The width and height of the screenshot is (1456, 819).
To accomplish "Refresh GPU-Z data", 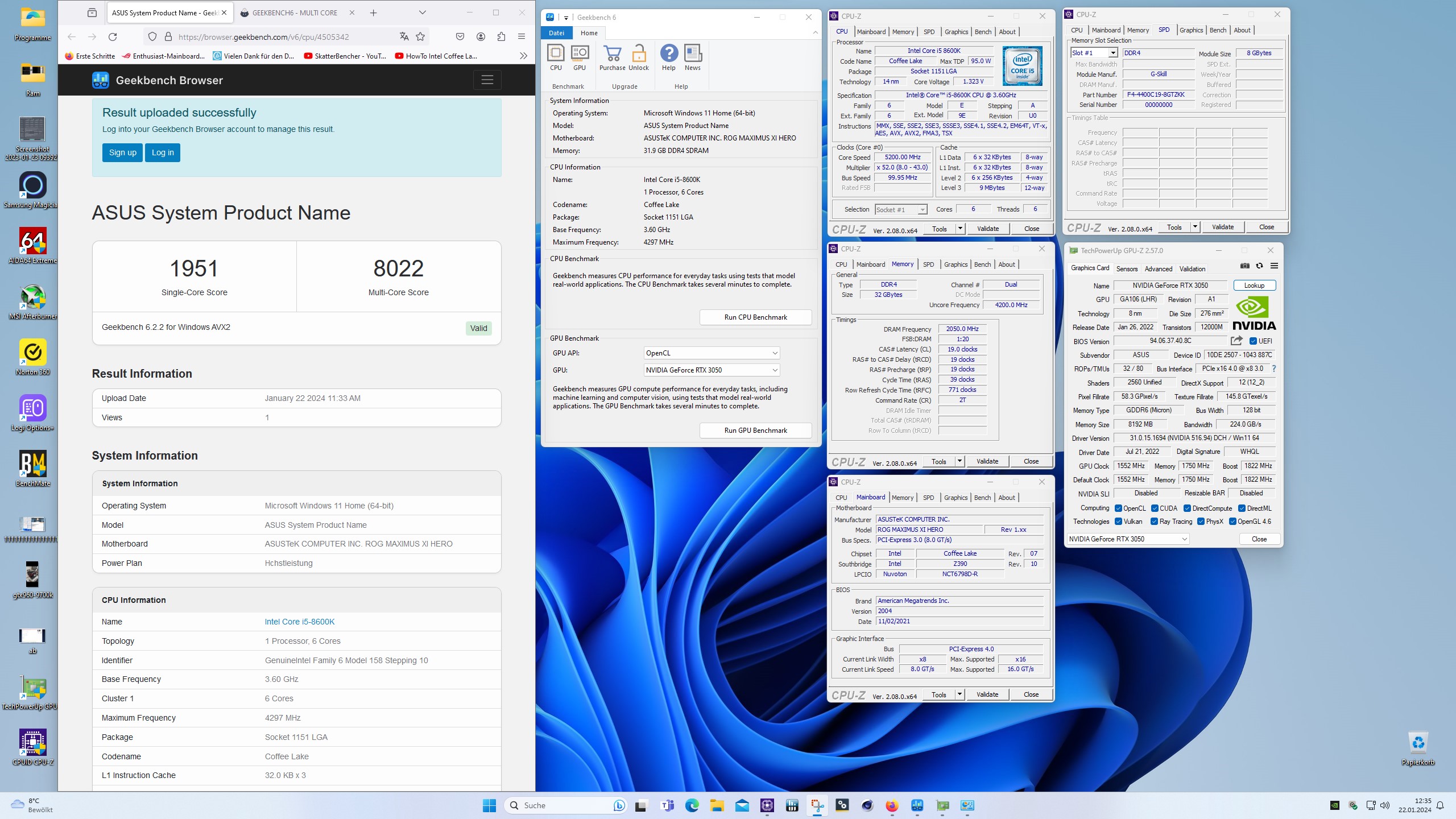I will coord(1259,266).
